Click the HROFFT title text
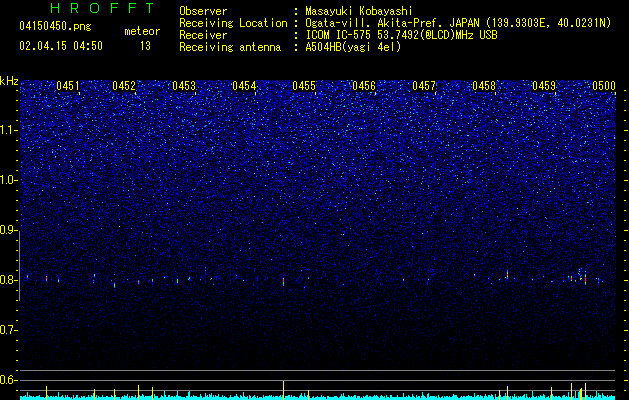The height and width of the screenshot is (400, 629). tap(103, 8)
